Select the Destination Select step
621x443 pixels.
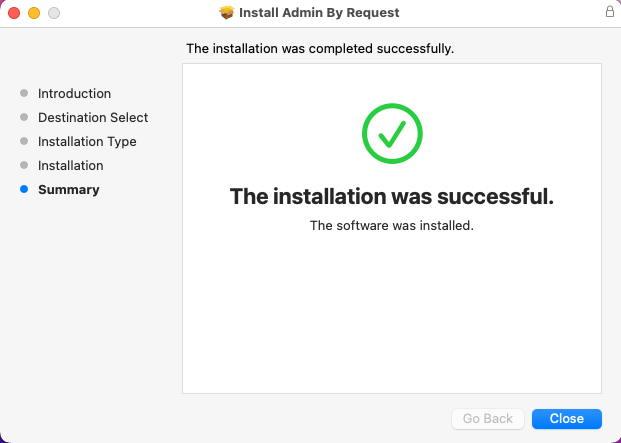[93, 117]
